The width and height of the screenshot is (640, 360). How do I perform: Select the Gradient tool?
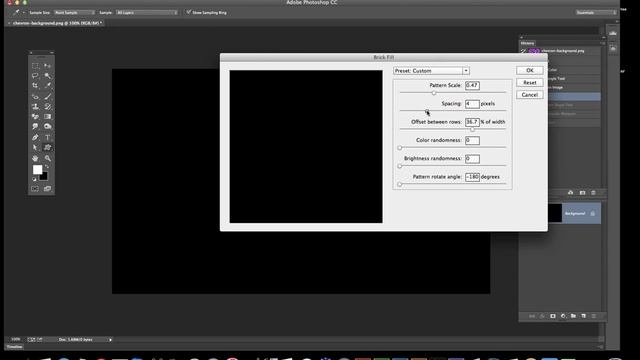pyautogui.click(x=47, y=117)
